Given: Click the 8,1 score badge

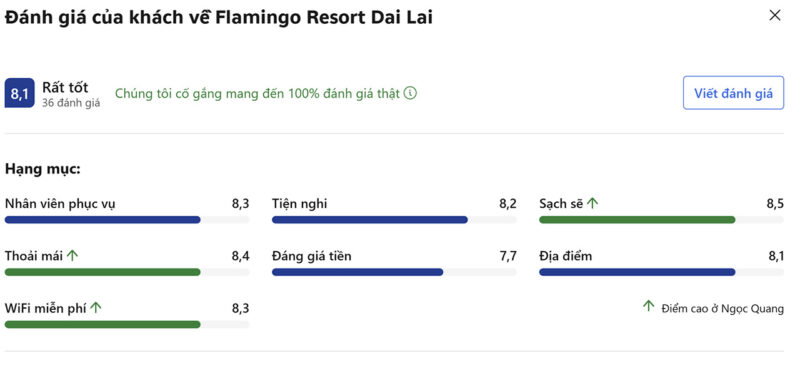Looking at the screenshot, I should tap(19, 93).
